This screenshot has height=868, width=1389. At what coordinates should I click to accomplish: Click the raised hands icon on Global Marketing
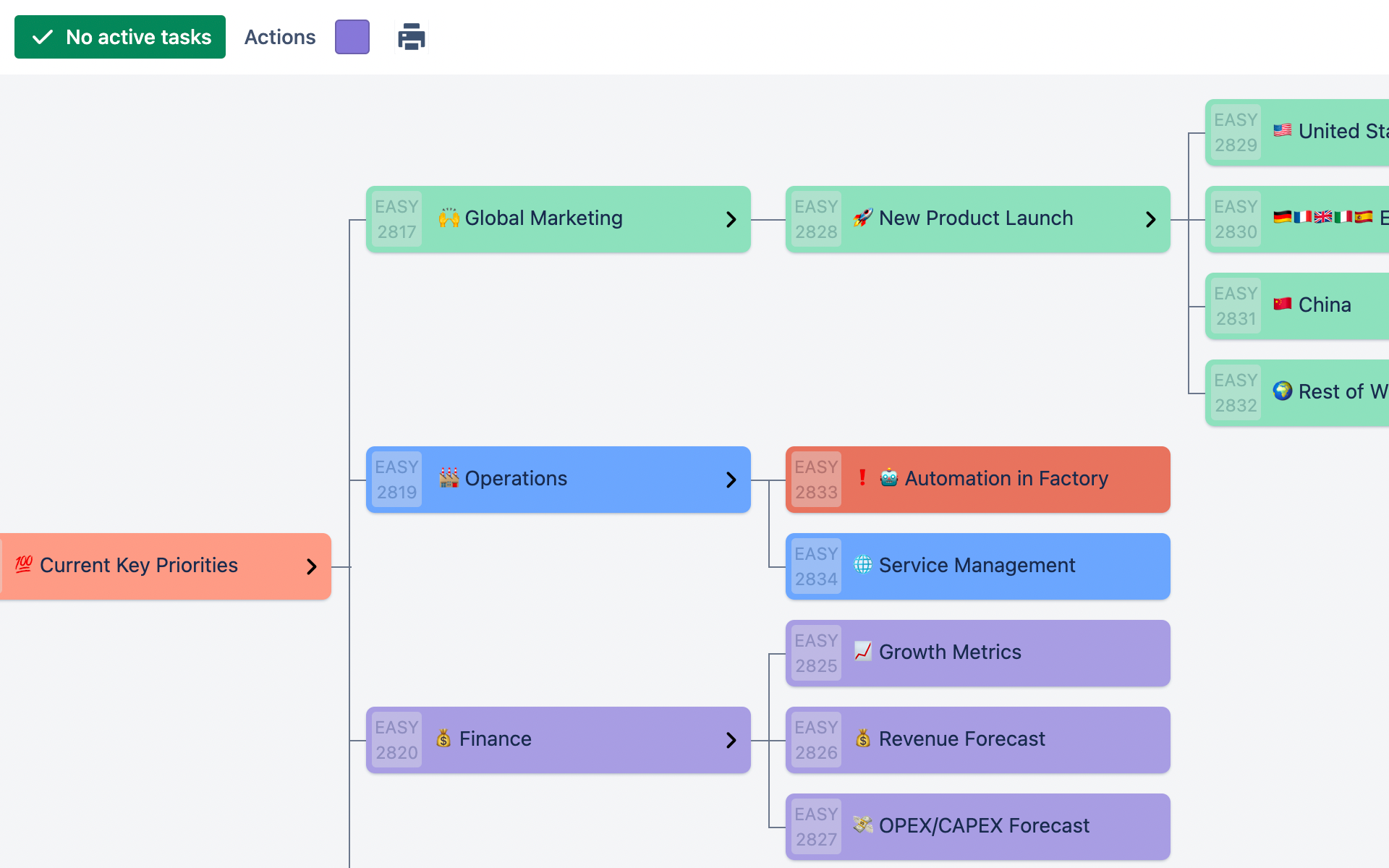(449, 218)
